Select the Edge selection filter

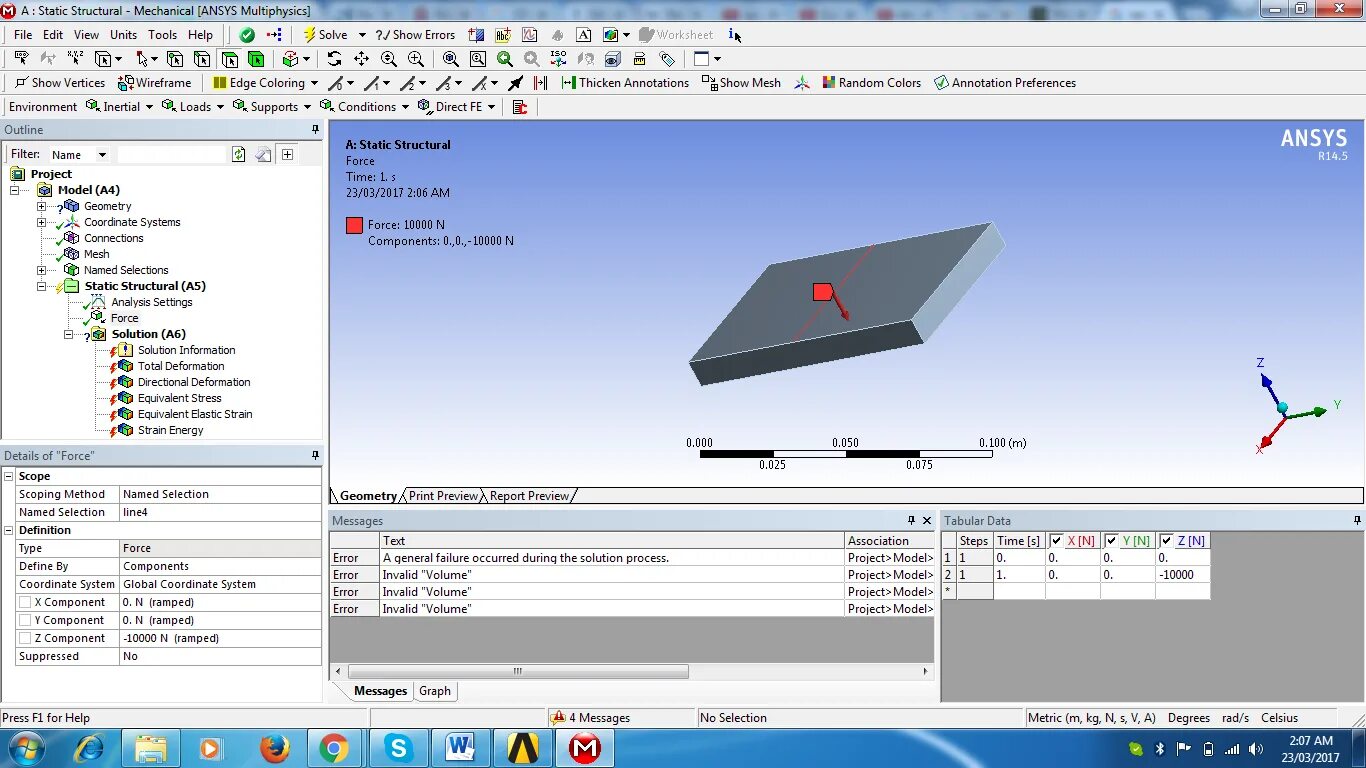pyautogui.click(x=202, y=59)
